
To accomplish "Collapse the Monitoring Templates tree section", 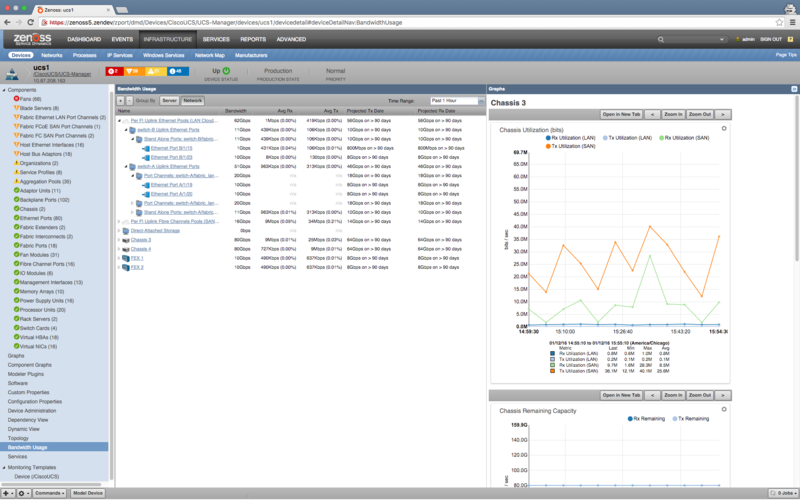I will click(x=4, y=467).
